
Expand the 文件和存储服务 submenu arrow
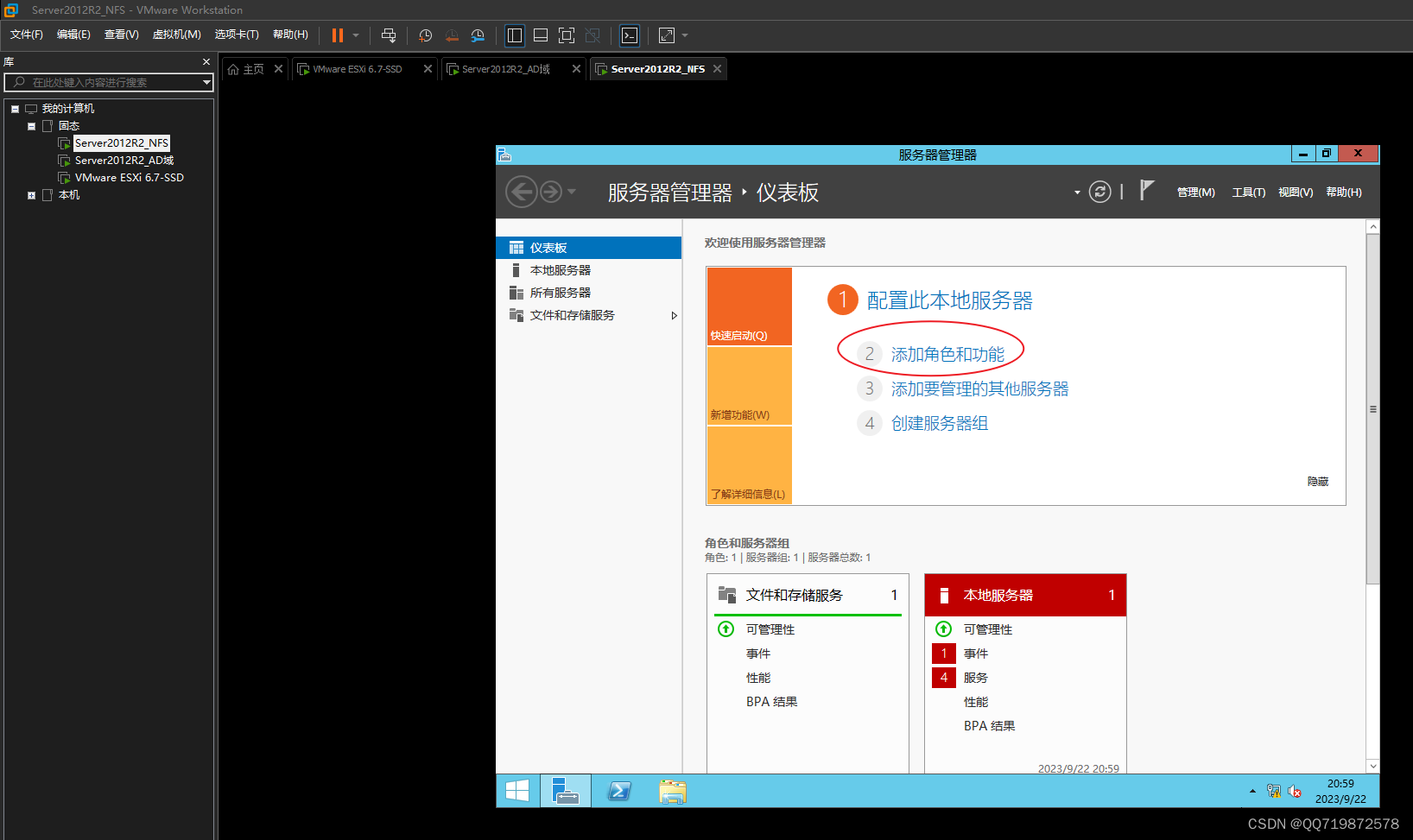coord(675,315)
